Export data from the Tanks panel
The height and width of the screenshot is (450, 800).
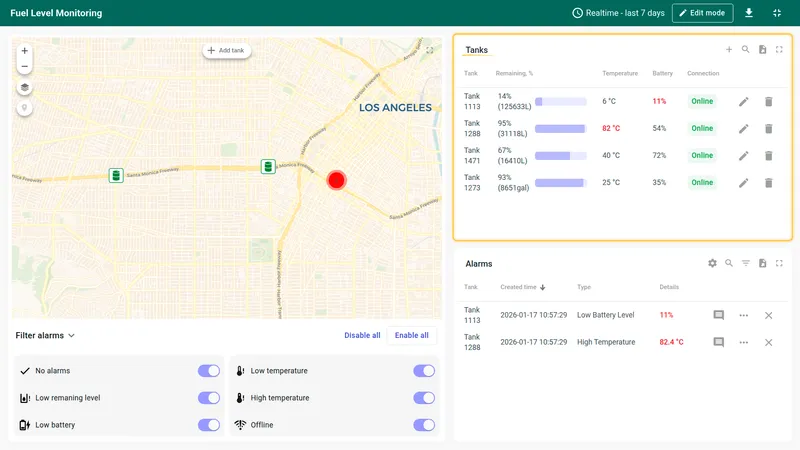click(762, 49)
